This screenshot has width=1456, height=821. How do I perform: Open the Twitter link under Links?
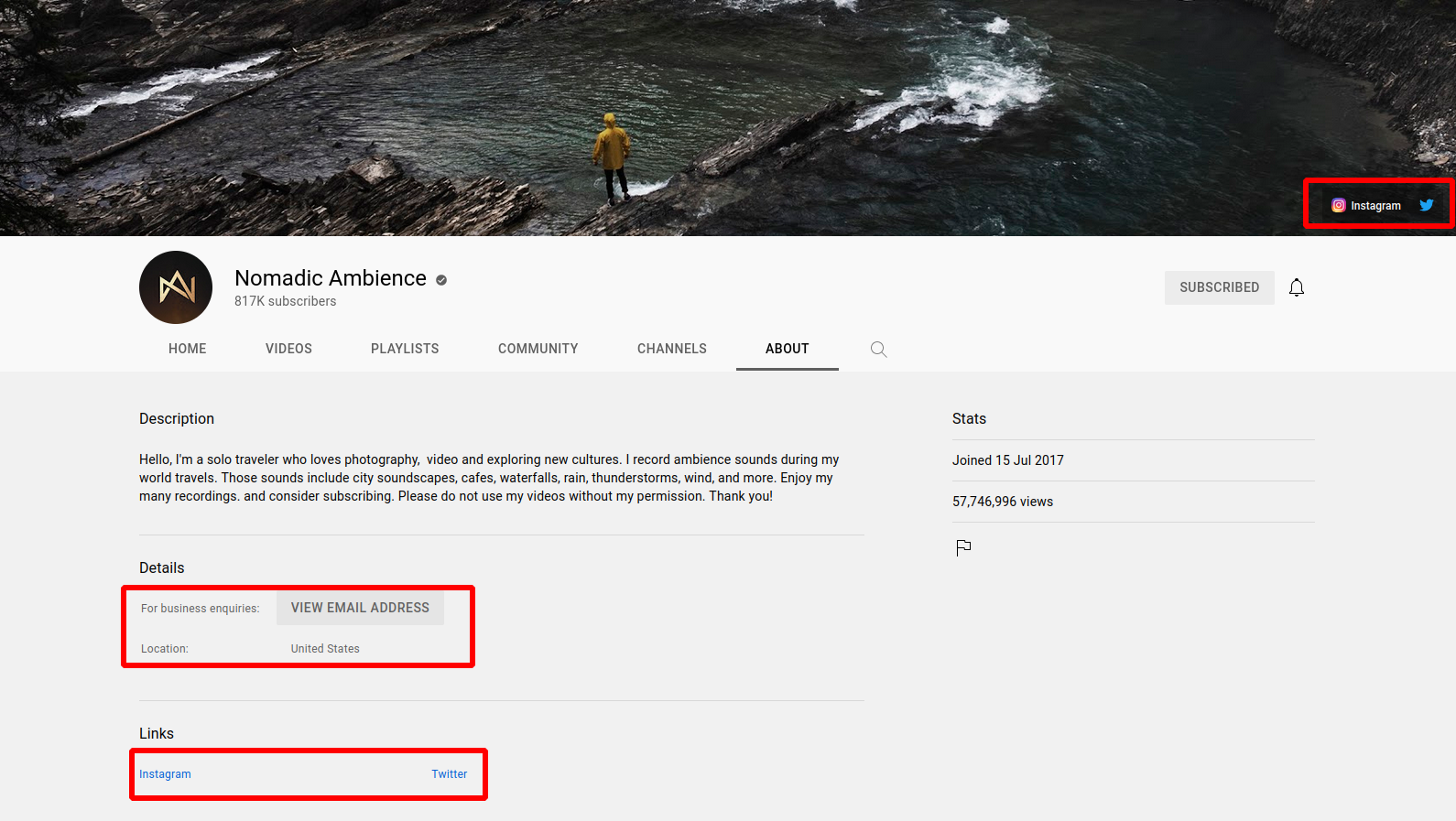(450, 774)
